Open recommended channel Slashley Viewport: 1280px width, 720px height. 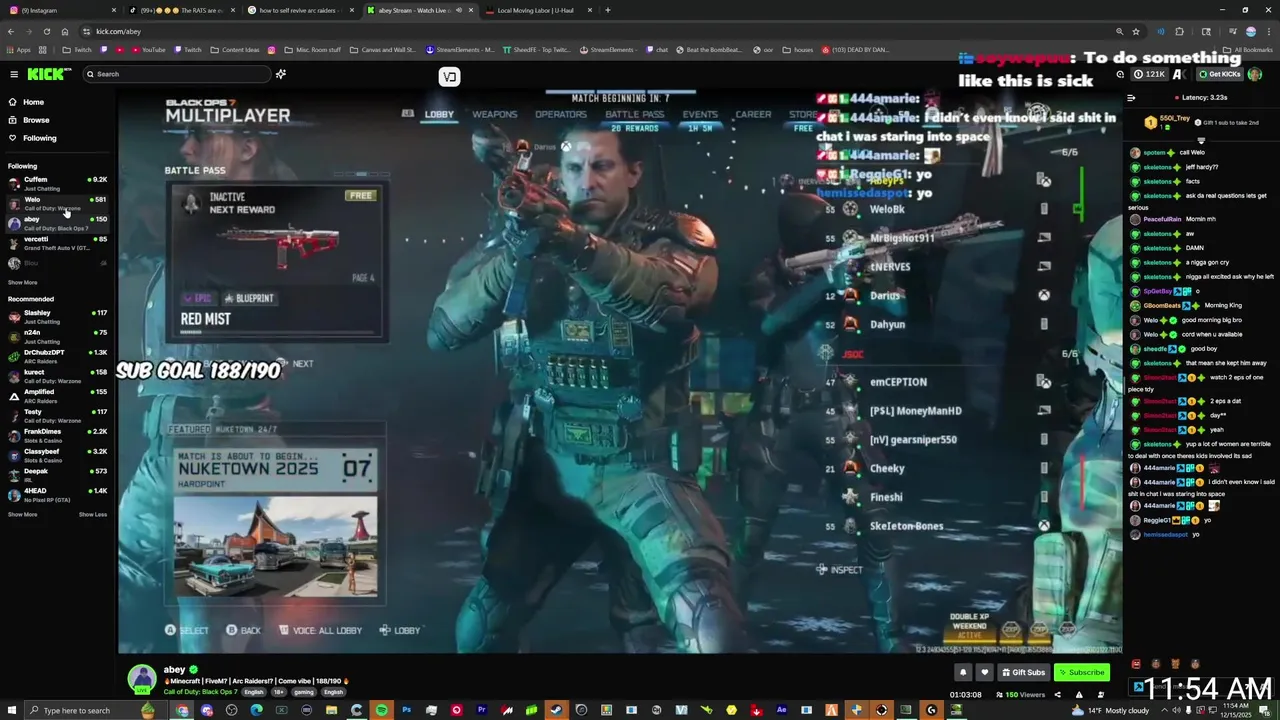pos(57,317)
